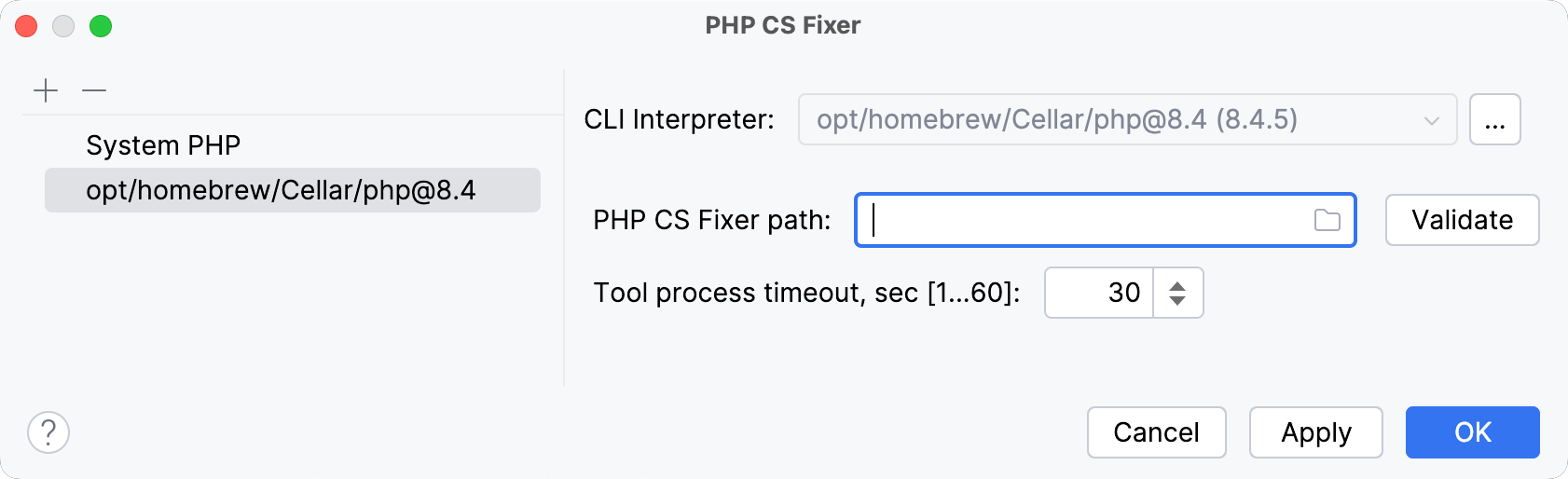Expand the CLI Interpreter dropdown chevron
1568x479 pixels.
(1432, 120)
